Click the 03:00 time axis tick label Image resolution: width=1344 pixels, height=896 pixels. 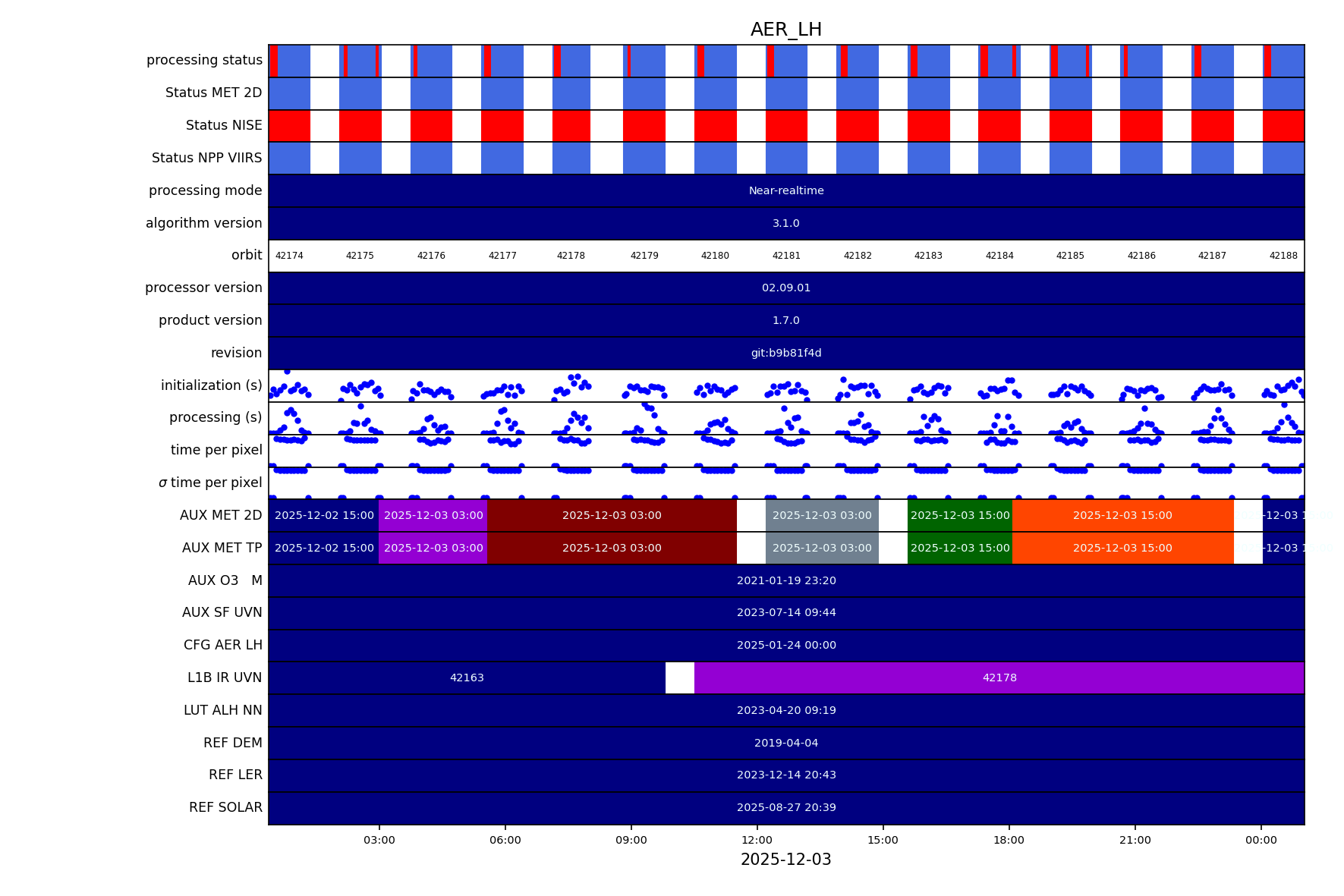(379, 840)
